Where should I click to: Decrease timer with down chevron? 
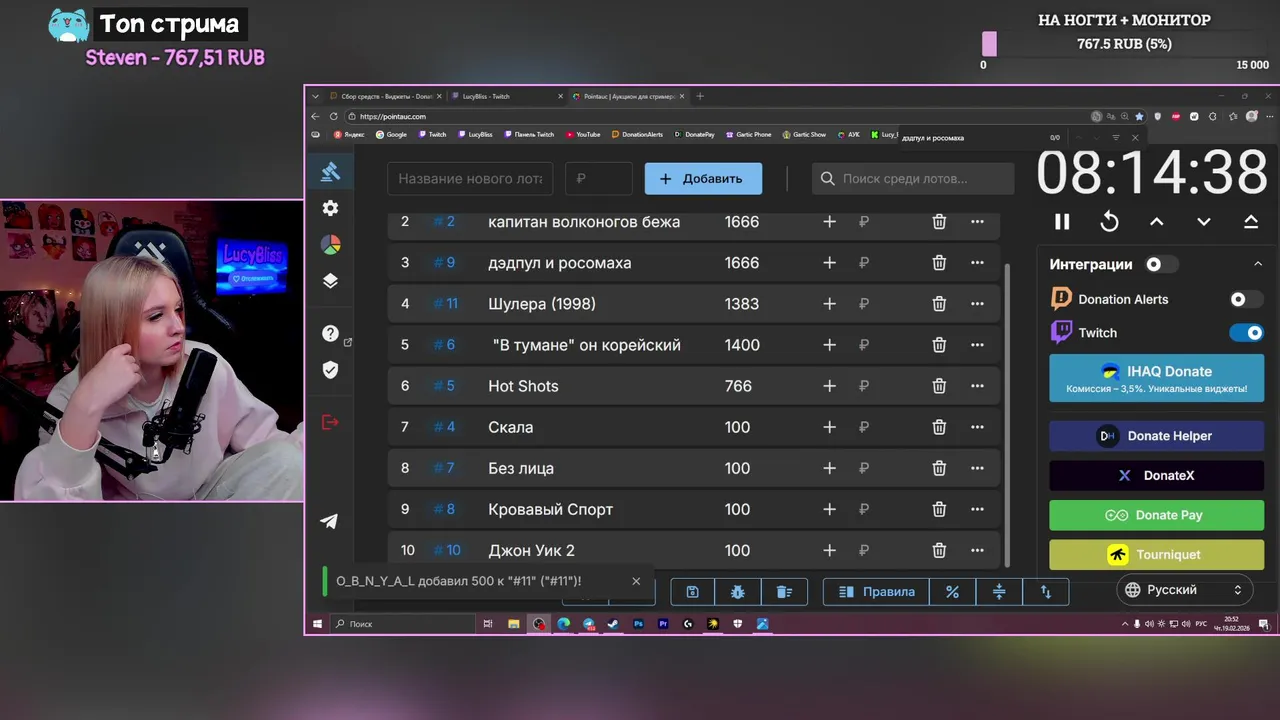(x=1204, y=222)
